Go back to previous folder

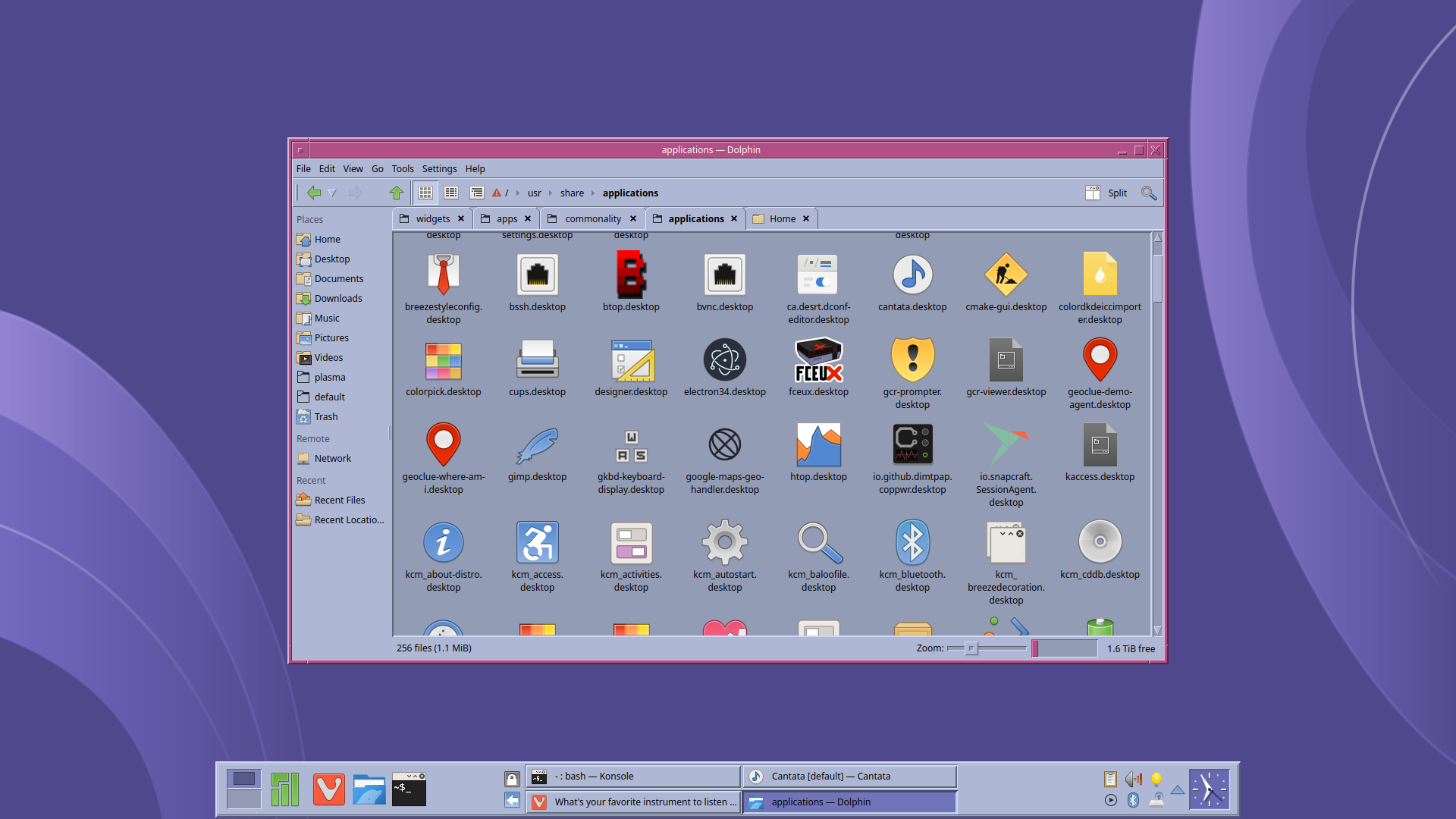pyautogui.click(x=314, y=193)
